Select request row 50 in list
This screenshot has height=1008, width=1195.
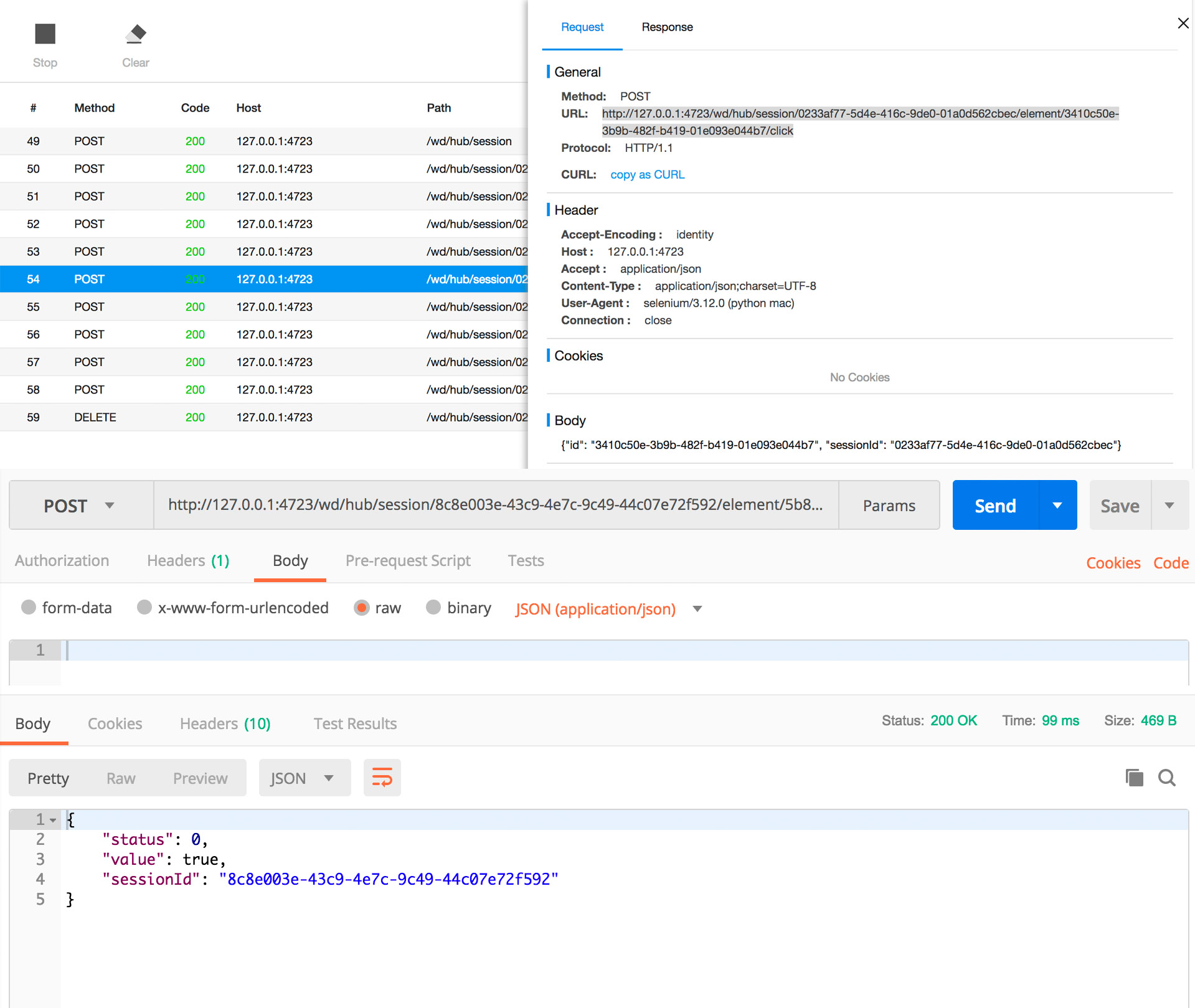pyautogui.click(x=264, y=169)
